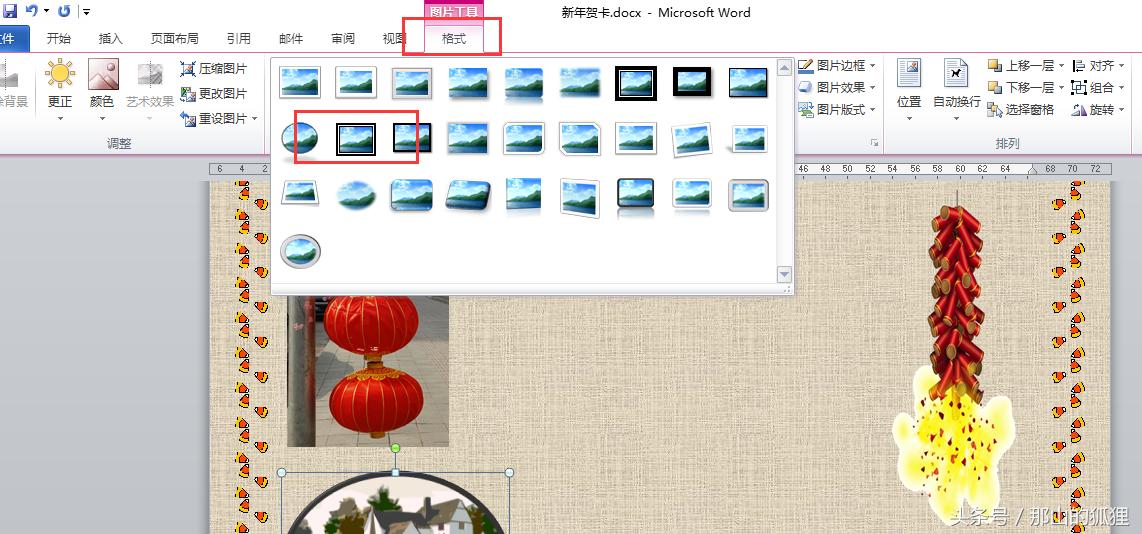Image resolution: width=1142 pixels, height=534 pixels.
Task: Click the gallery scroll up arrow
Action: coord(784,69)
